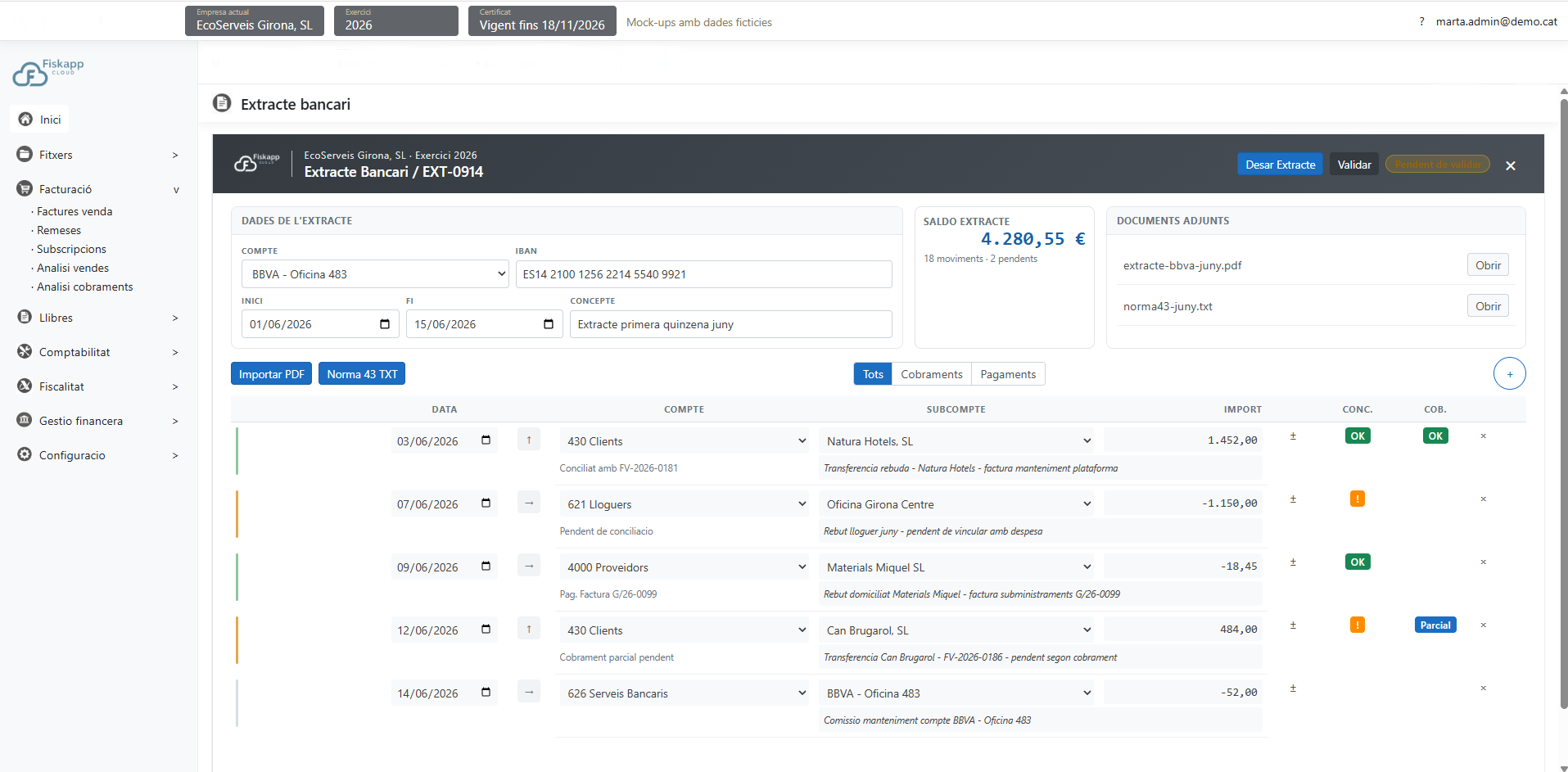Viewport: 1568px width, 772px height.
Task: Open the 4000 Proveidors compte dropdown
Action: pyautogui.click(x=685, y=567)
